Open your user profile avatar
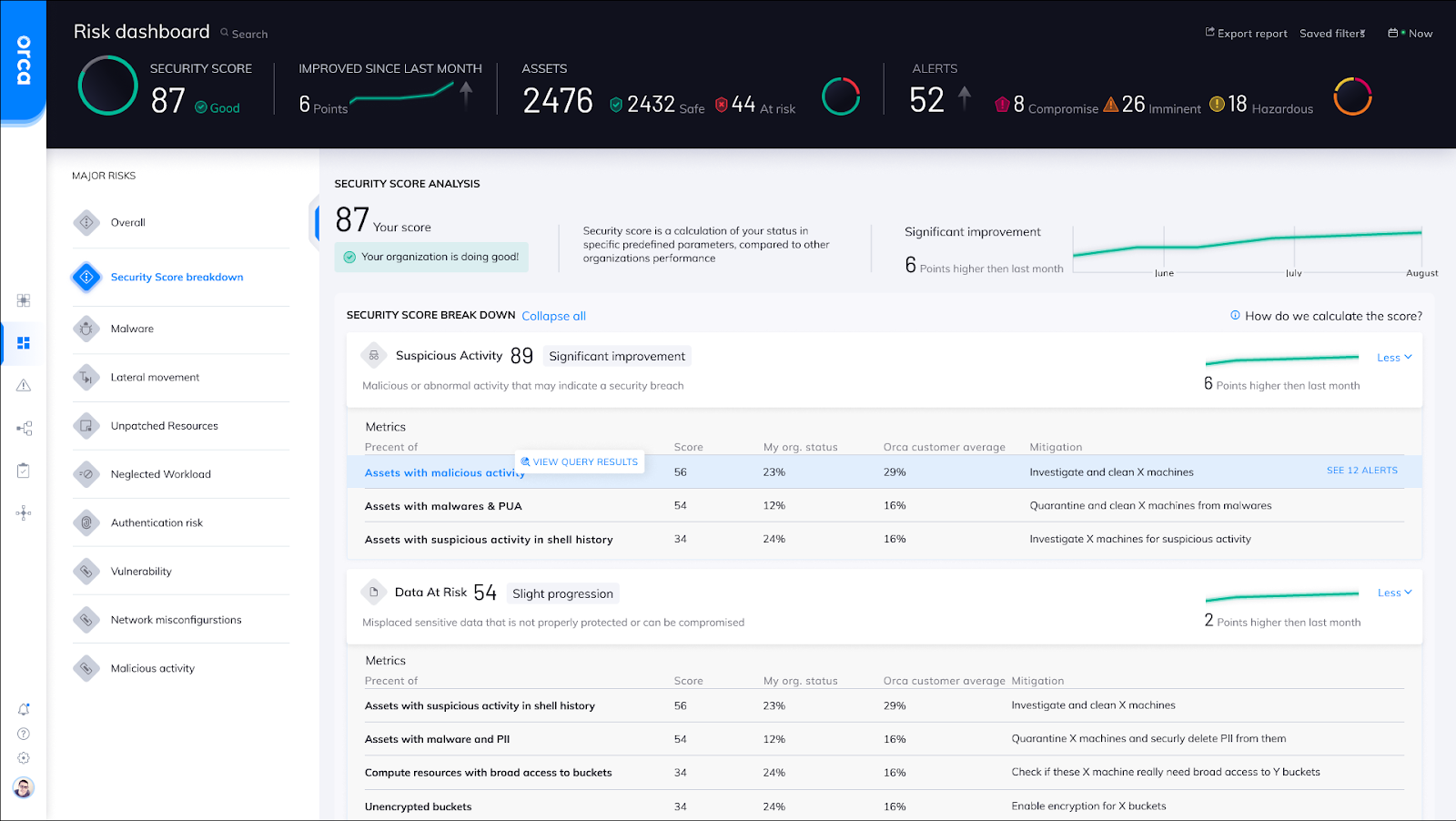1456x821 pixels. tap(23, 786)
